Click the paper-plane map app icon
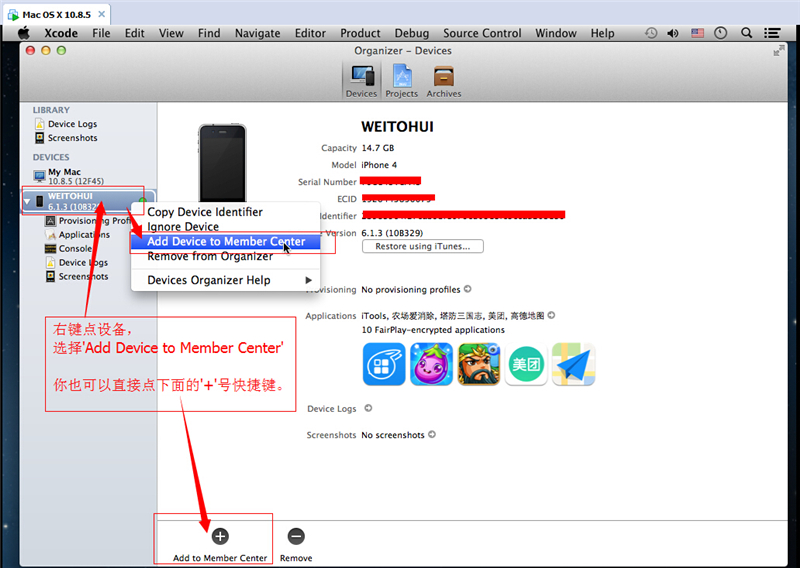 pyautogui.click(x=573, y=364)
